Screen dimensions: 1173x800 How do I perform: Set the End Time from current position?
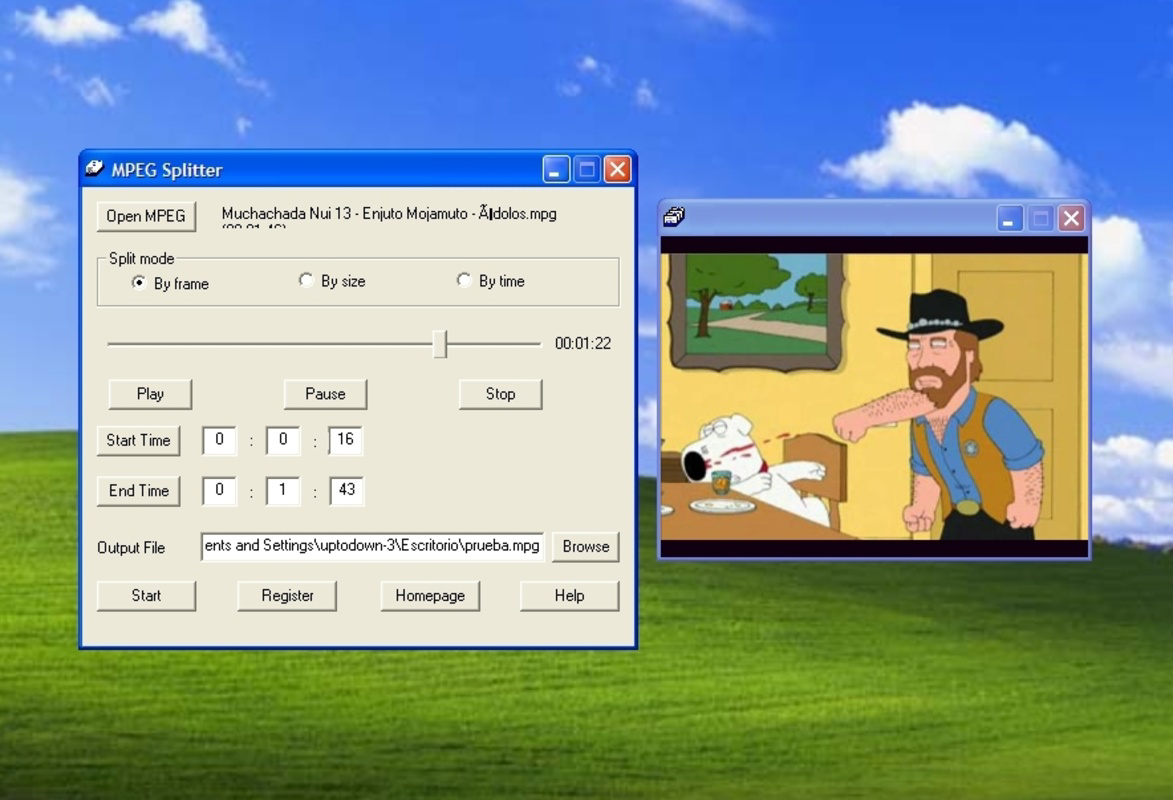point(138,491)
